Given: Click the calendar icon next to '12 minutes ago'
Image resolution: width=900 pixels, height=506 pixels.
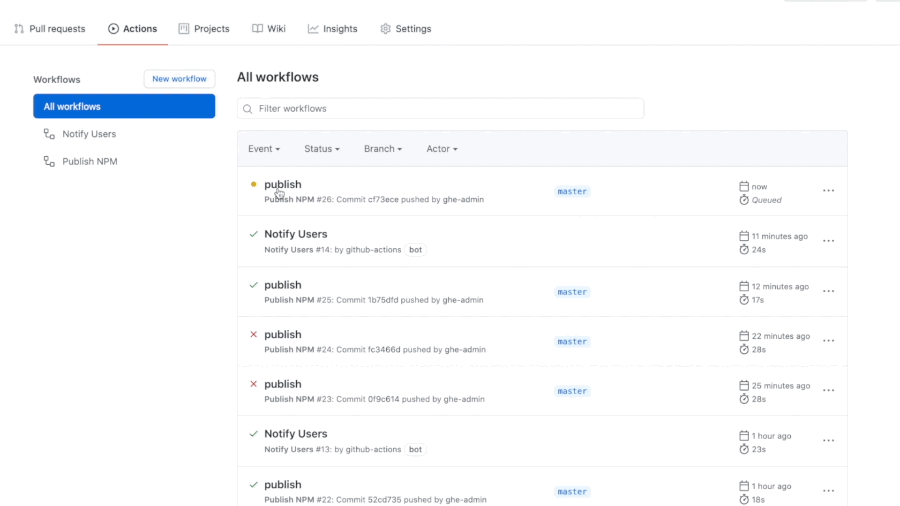Looking at the screenshot, I should [x=744, y=286].
